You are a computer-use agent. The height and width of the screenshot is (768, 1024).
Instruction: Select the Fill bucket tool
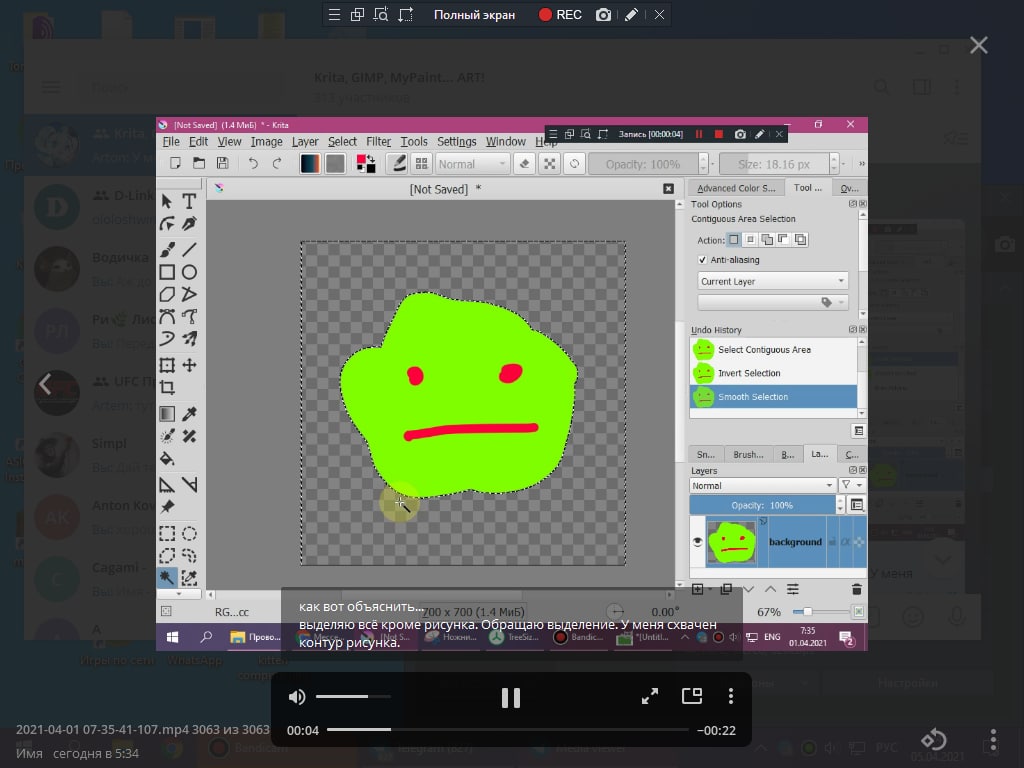tap(167, 458)
